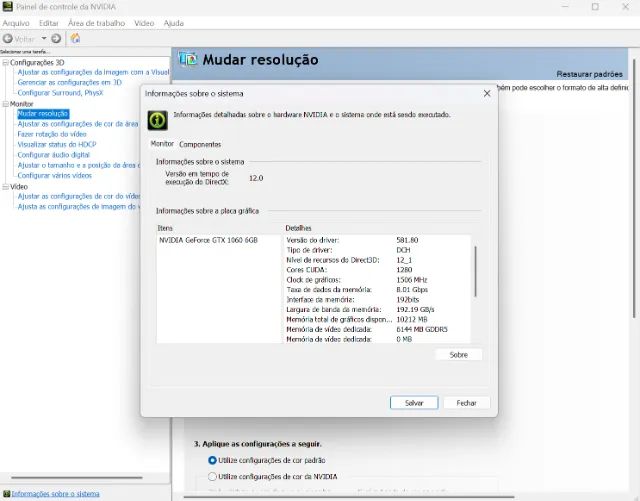Open Visualizar status do HDCP
The width and height of the screenshot is (640, 501).
coord(57,144)
